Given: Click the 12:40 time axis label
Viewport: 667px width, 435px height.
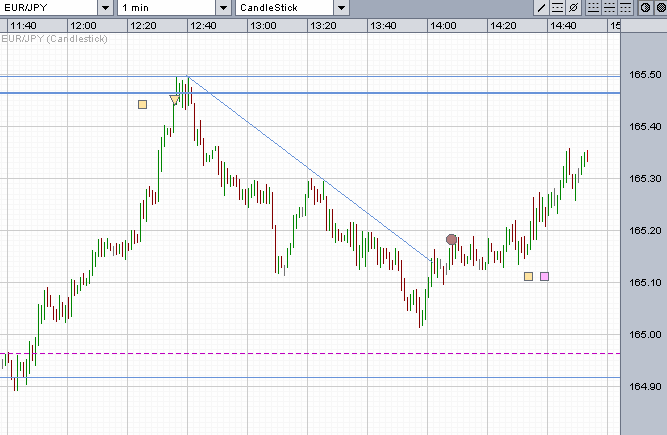Looking at the screenshot, I should tap(203, 26).
